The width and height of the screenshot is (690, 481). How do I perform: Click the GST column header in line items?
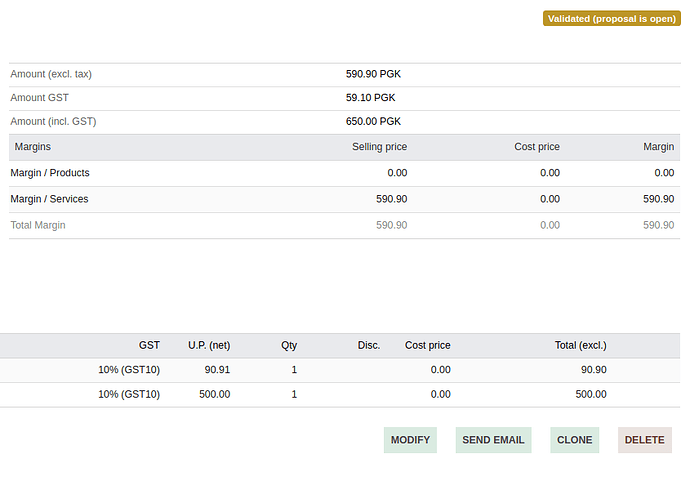(x=149, y=345)
